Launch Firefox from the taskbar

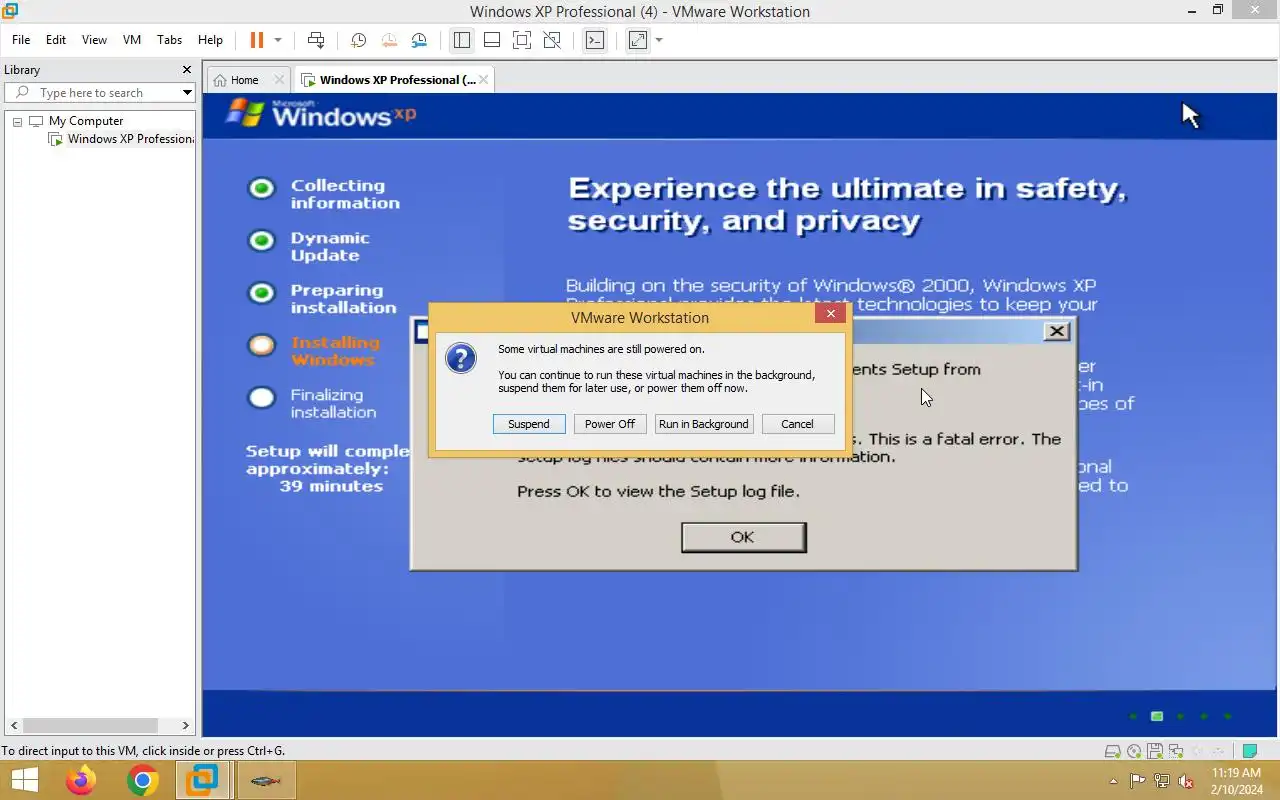[x=81, y=780]
